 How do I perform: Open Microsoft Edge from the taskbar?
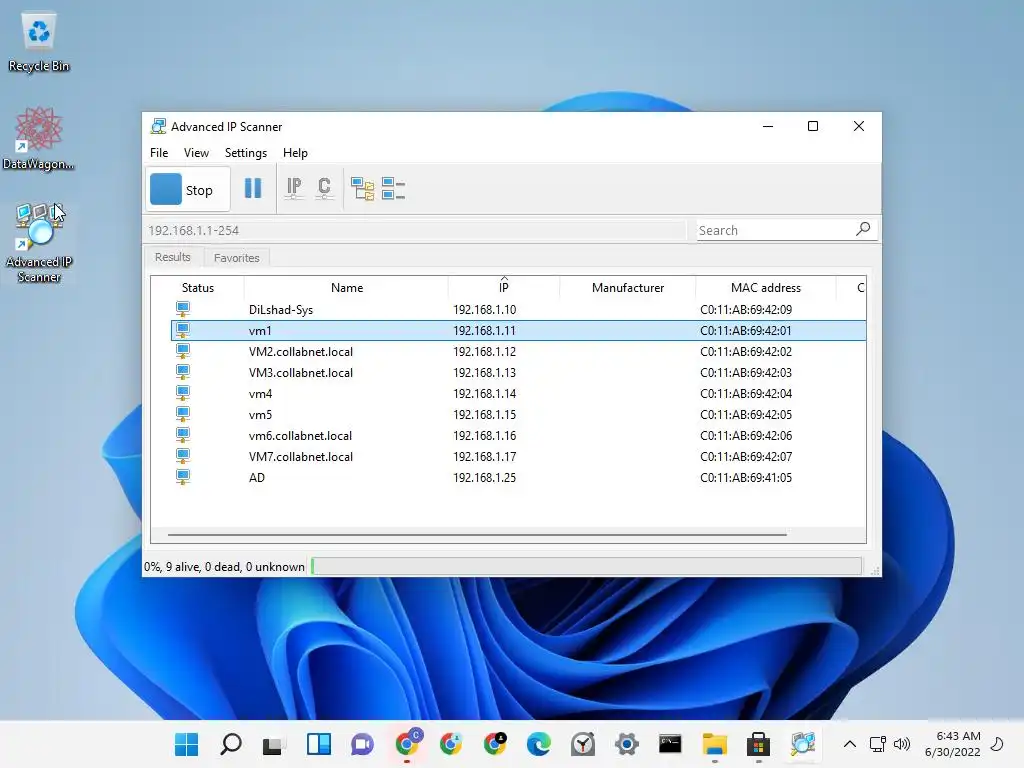point(539,744)
